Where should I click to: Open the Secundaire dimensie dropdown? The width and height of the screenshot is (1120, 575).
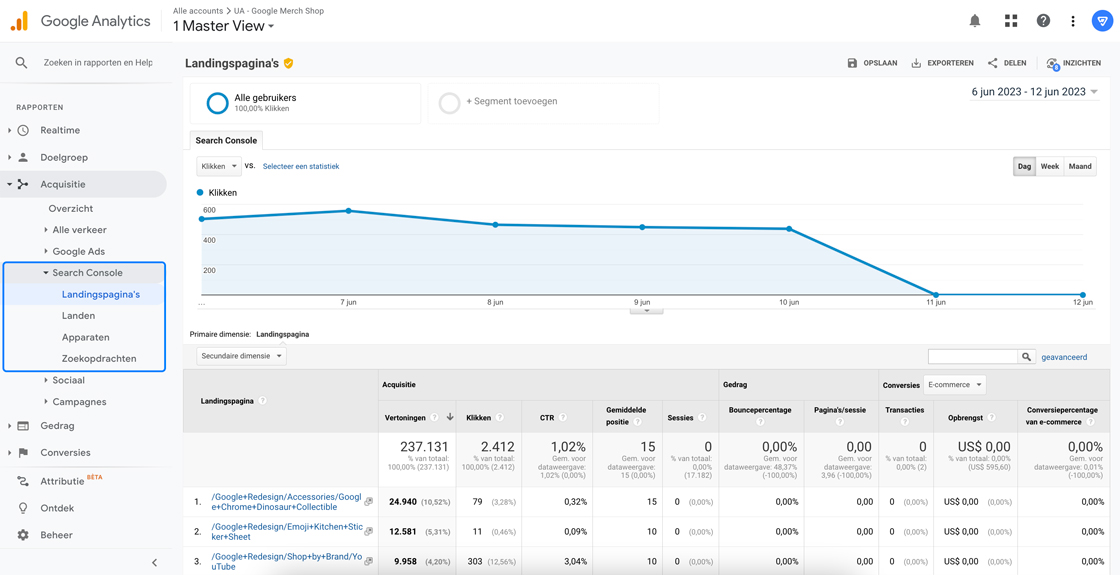tap(241, 356)
